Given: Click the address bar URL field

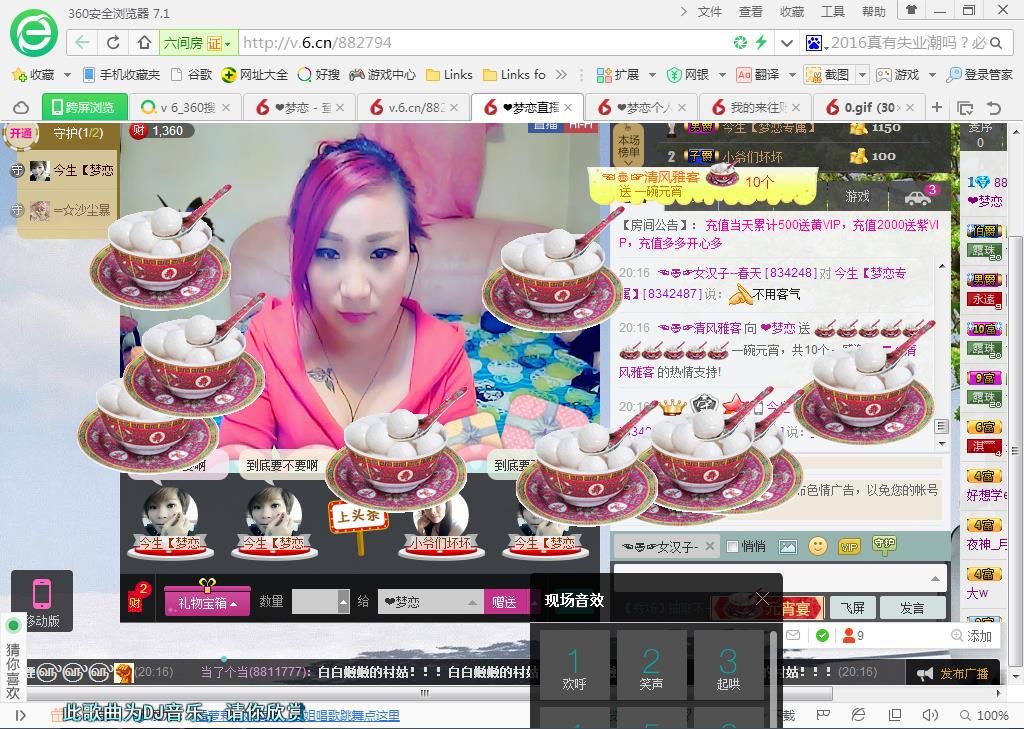Looking at the screenshot, I should click(483, 42).
